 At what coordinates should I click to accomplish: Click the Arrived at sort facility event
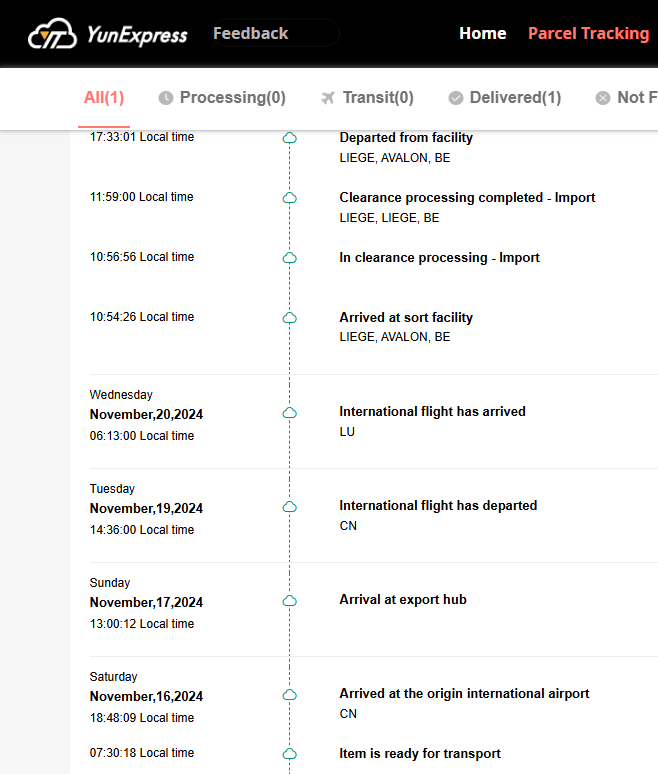(406, 318)
